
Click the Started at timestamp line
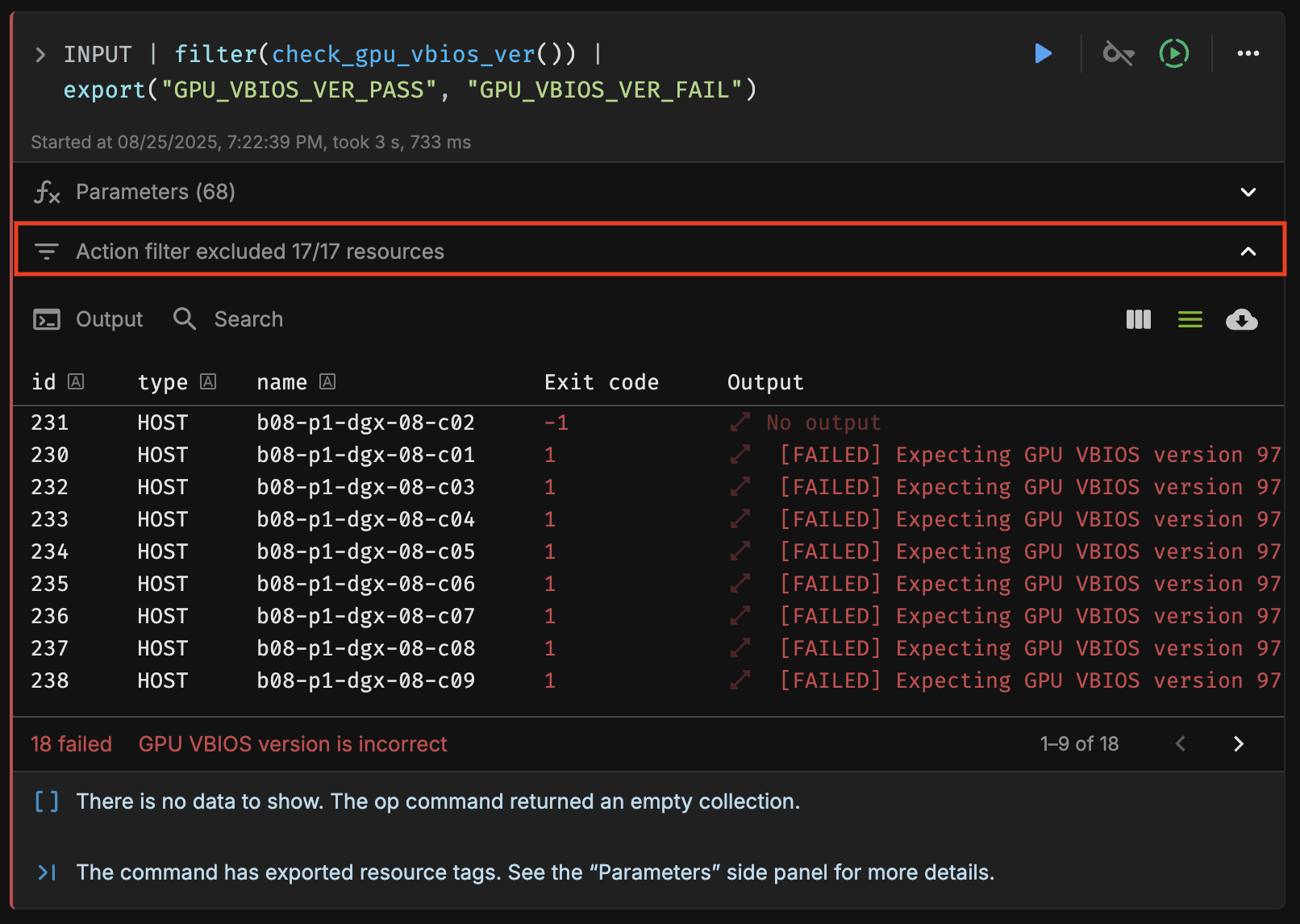(251, 142)
